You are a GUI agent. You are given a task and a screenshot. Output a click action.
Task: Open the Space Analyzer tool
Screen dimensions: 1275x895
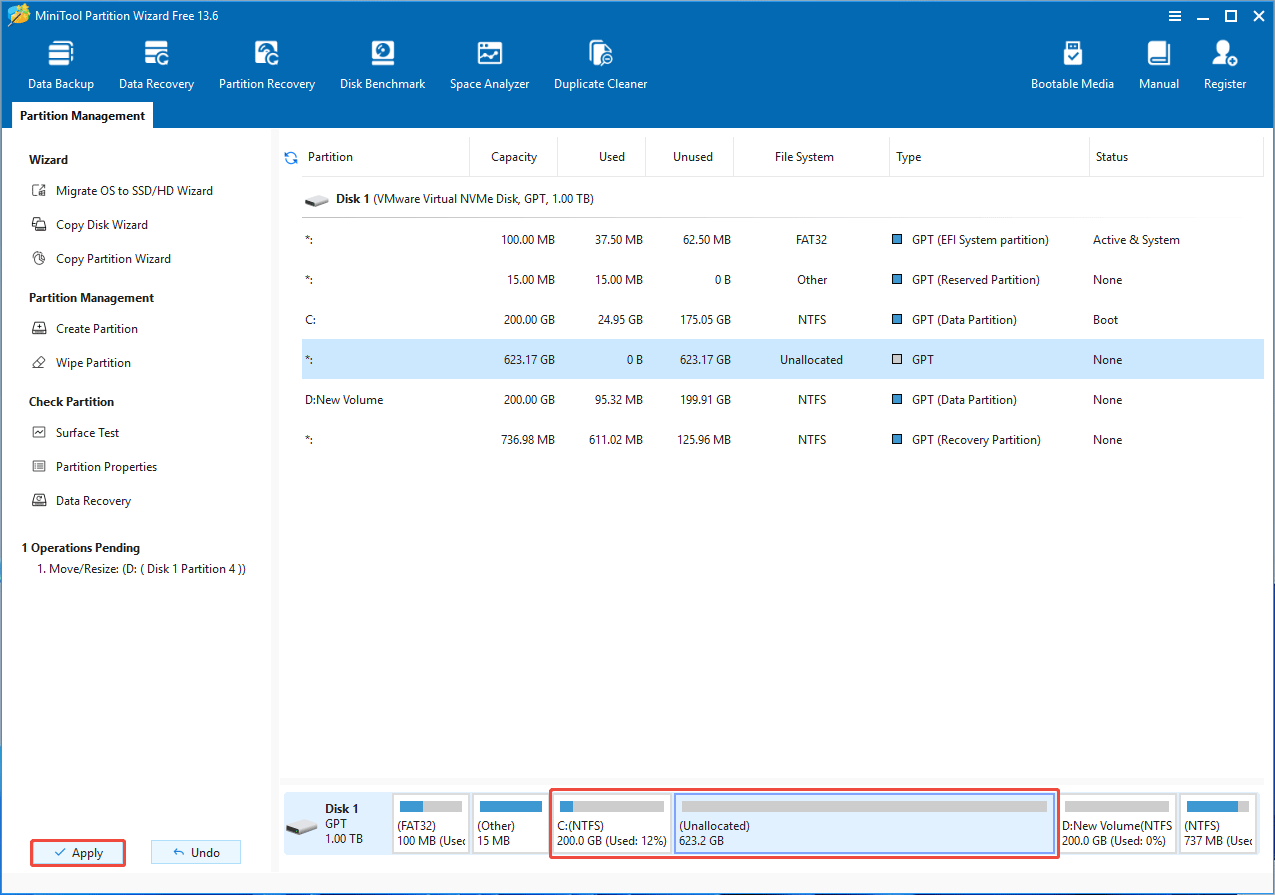point(489,66)
